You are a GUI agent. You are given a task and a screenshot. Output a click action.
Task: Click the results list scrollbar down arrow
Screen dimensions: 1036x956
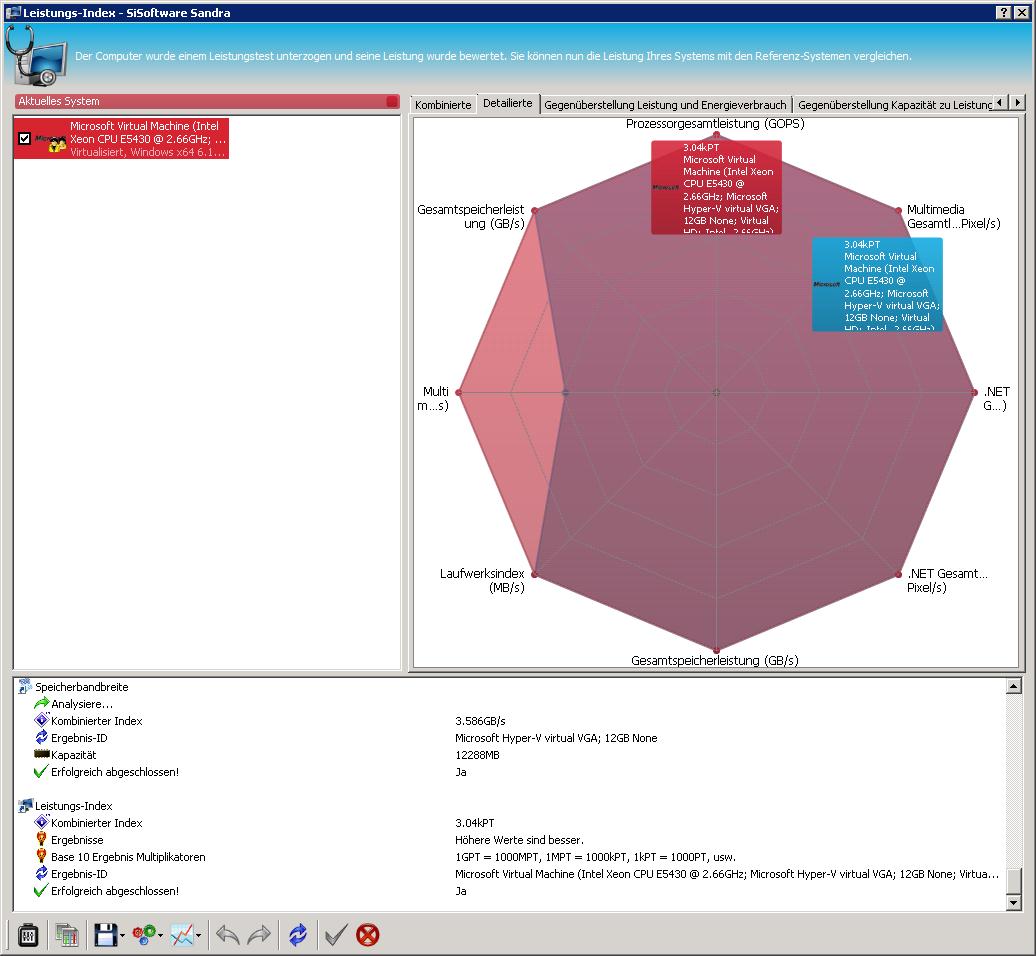click(x=1014, y=903)
